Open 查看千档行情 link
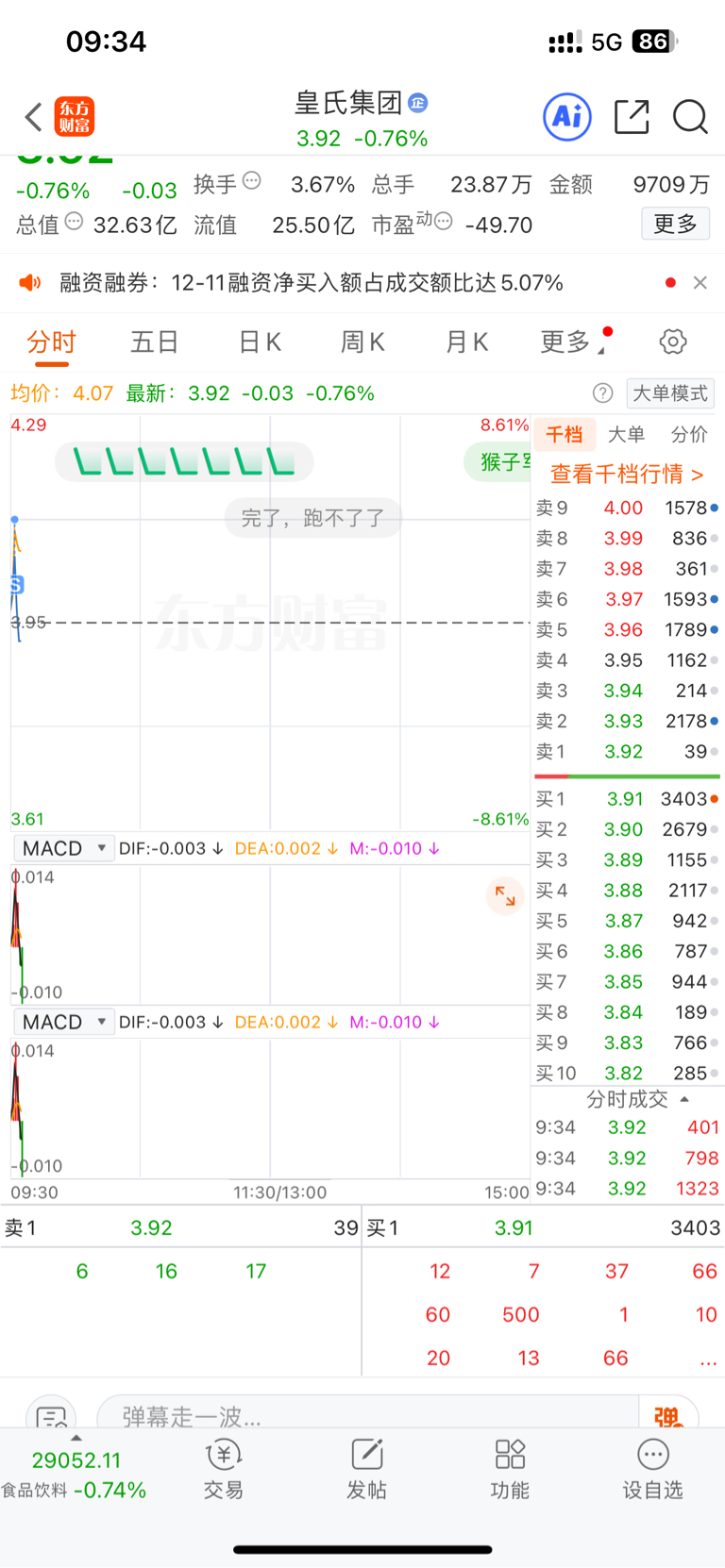 [x=627, y=474]
